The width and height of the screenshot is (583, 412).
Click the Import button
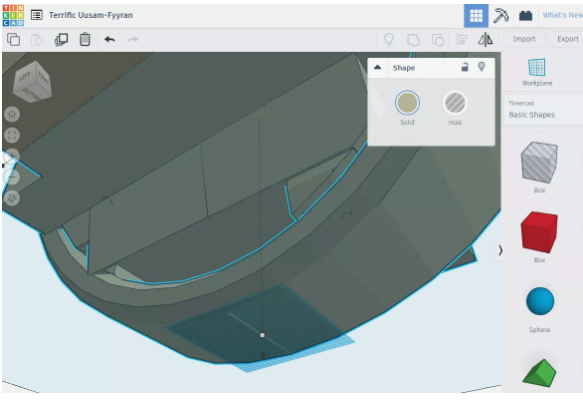524,39
